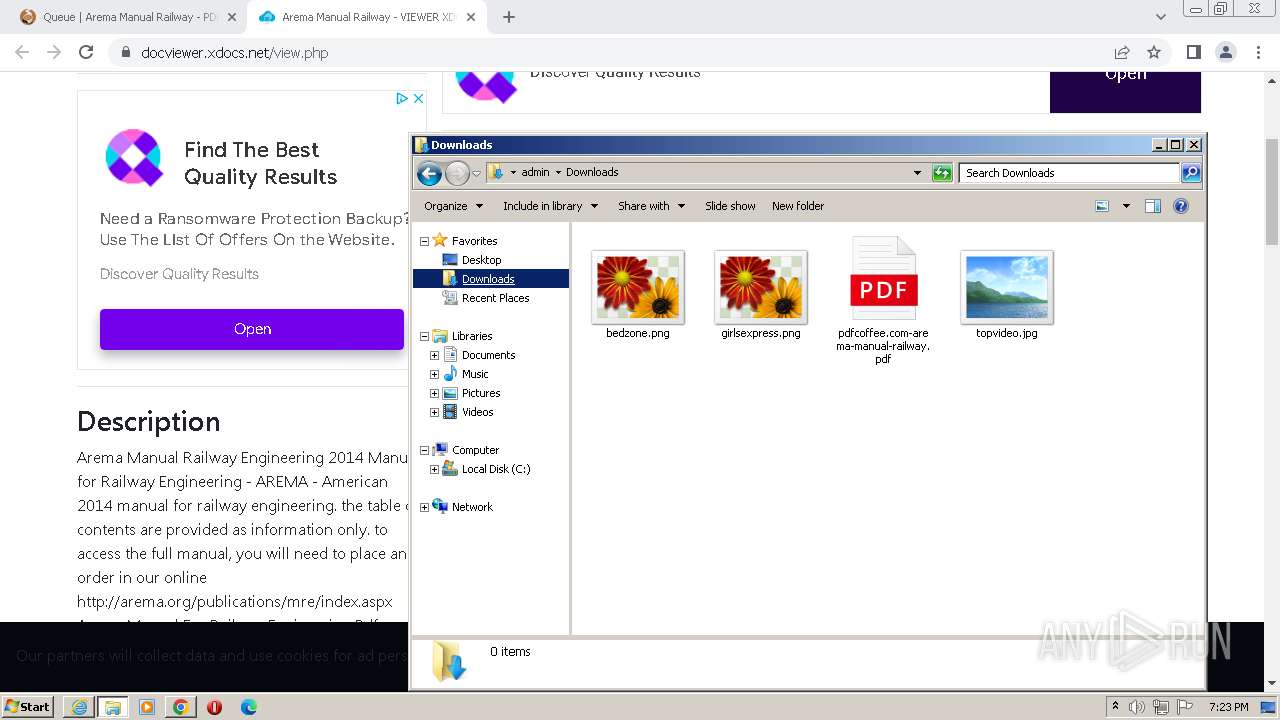Open Chrome profile avatar icon
The image size is (1280, 720).
point(1225,52)
